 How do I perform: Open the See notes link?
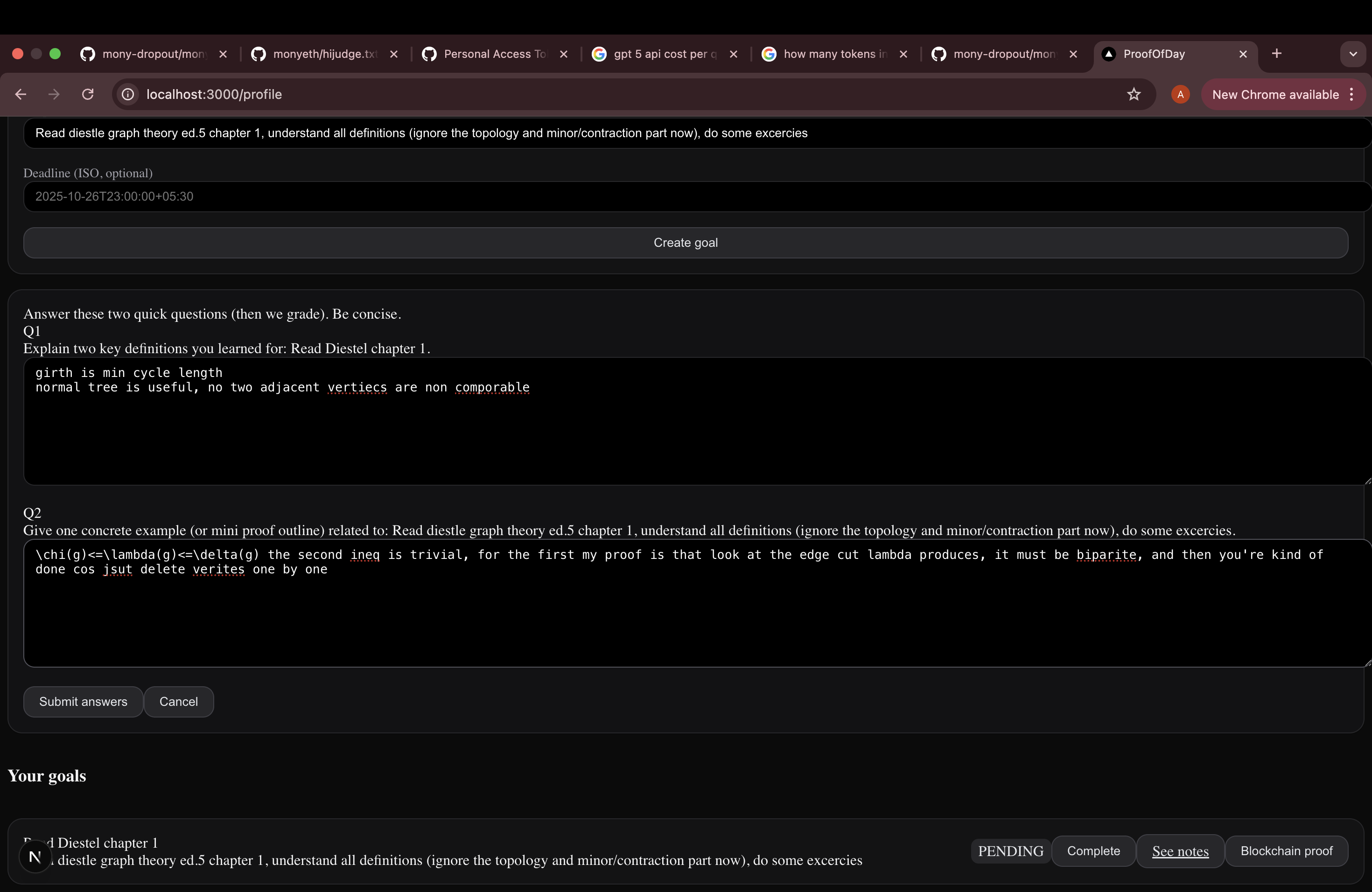[1179, 851]
